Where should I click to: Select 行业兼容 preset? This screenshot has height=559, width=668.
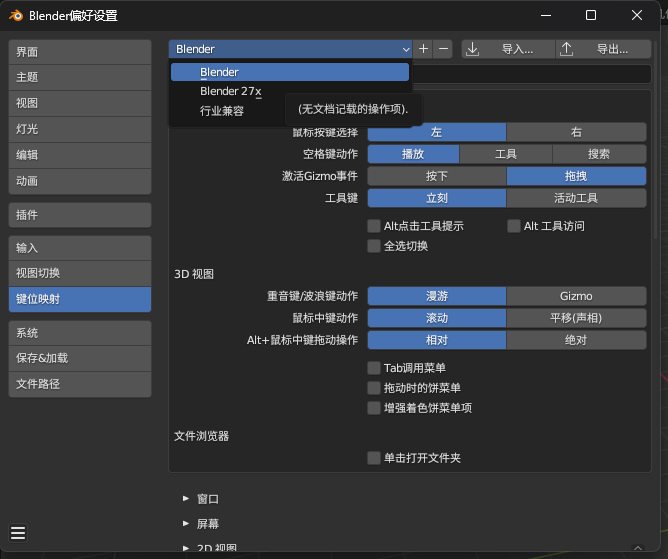coord(222,111)
